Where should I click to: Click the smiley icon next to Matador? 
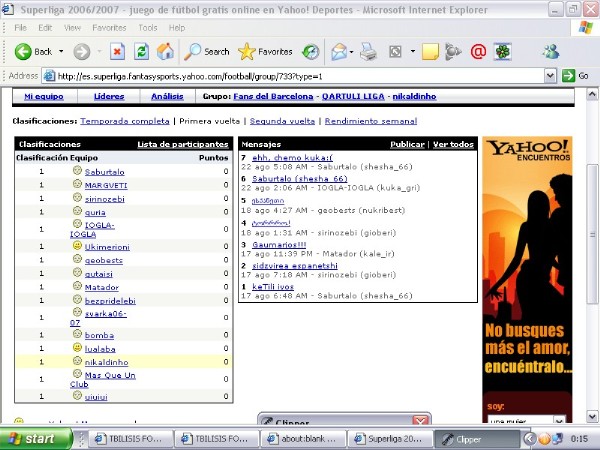[77, 285]
